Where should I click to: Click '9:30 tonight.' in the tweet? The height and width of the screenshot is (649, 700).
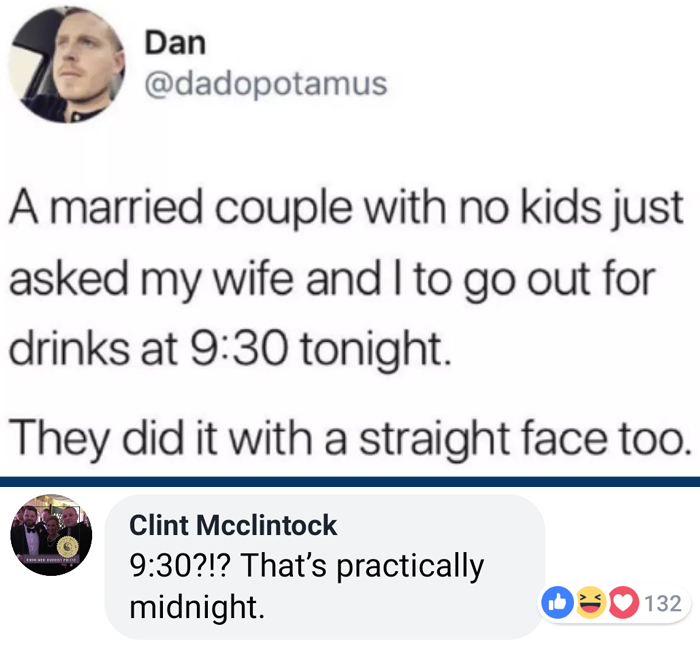(x=321, y=349)
